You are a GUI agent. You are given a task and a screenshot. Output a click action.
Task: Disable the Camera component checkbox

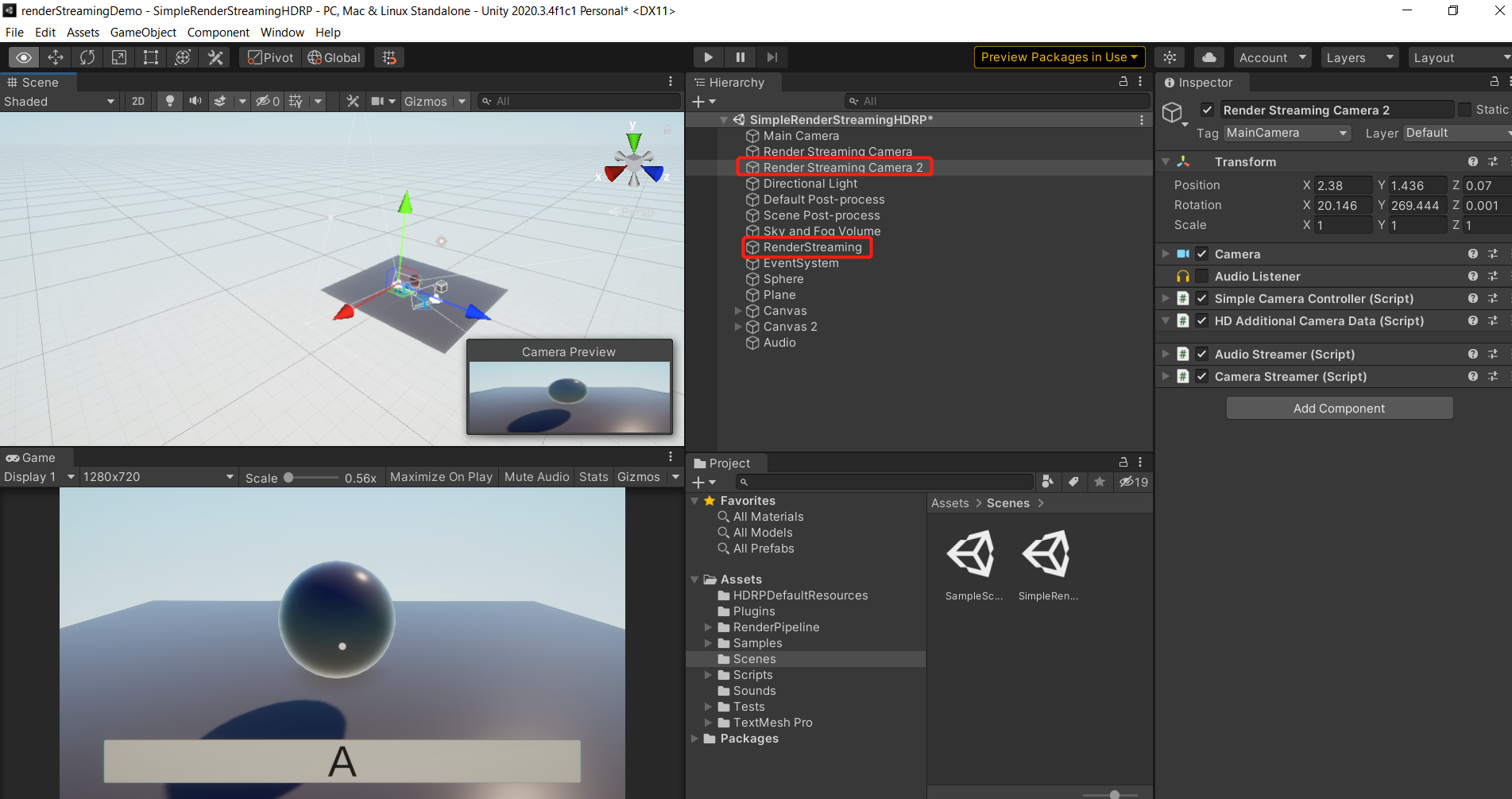click(x=1202, y=254)
